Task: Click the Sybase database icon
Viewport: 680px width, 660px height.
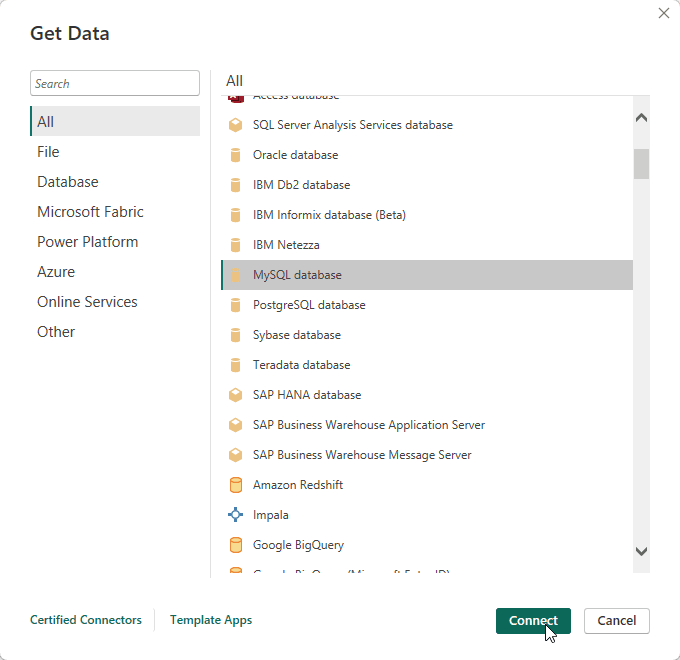Action: point(235,335)
